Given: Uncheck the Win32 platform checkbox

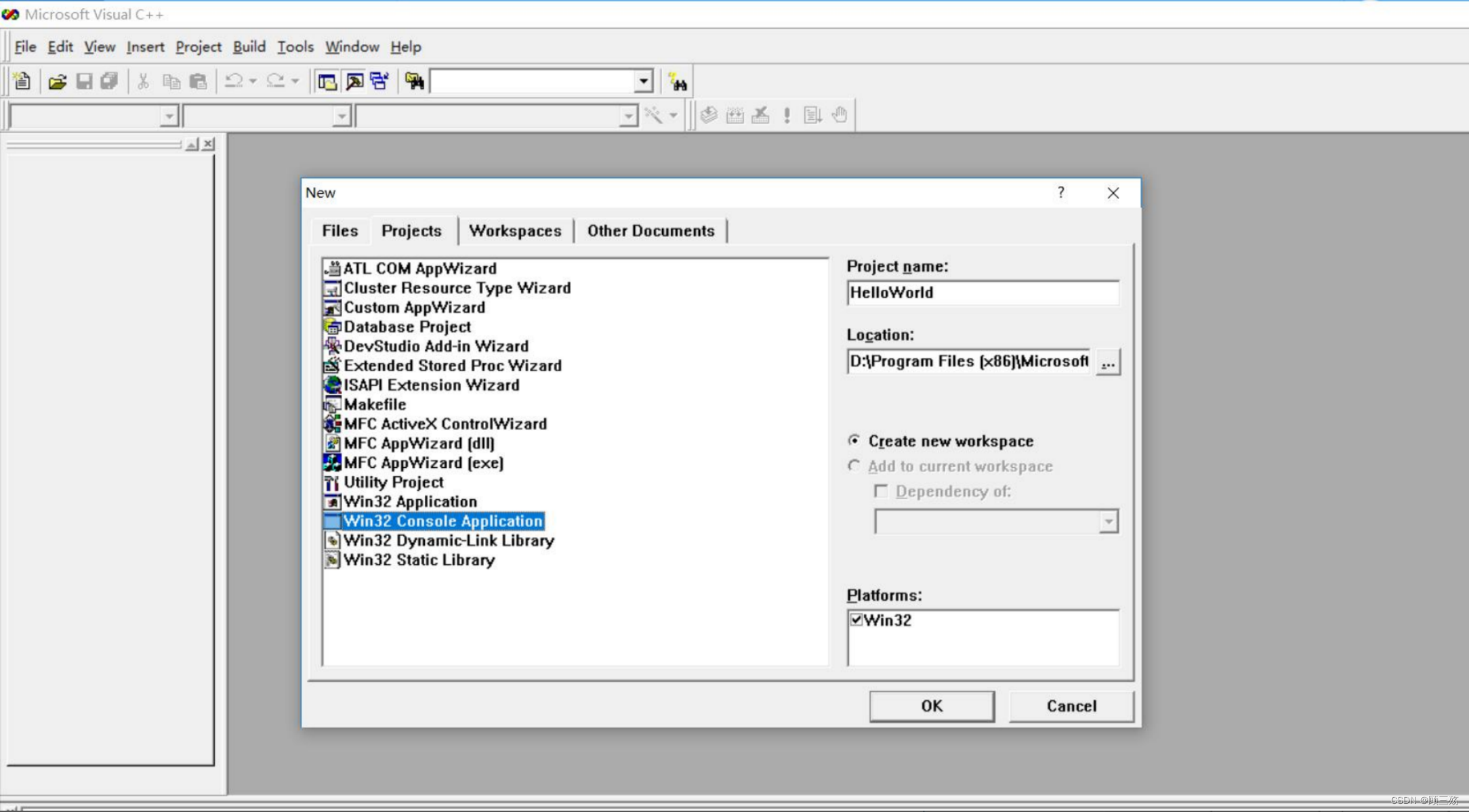Looking at the screenshot, I should (x=856, y=620).
